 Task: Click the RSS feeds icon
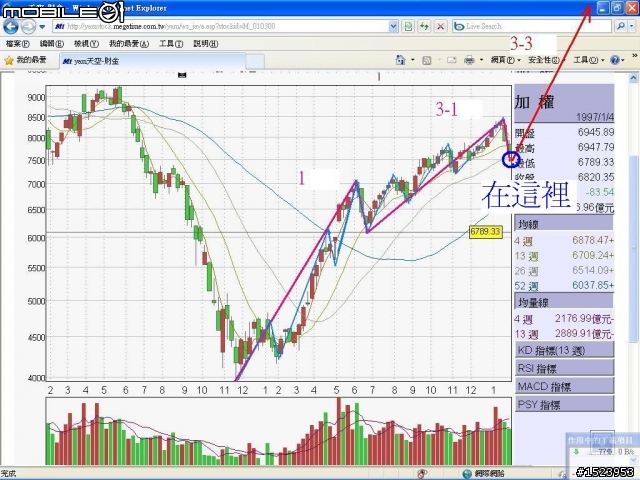coord(427,60)
